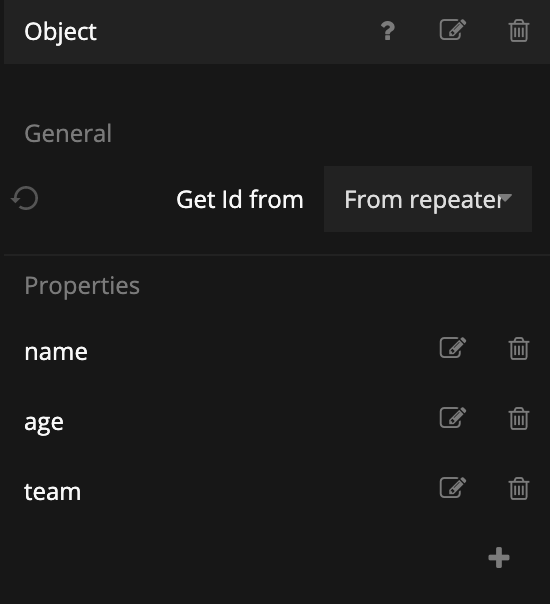The image size is (550, 604).
Task: Edit the name property
Action: [453, 348]
